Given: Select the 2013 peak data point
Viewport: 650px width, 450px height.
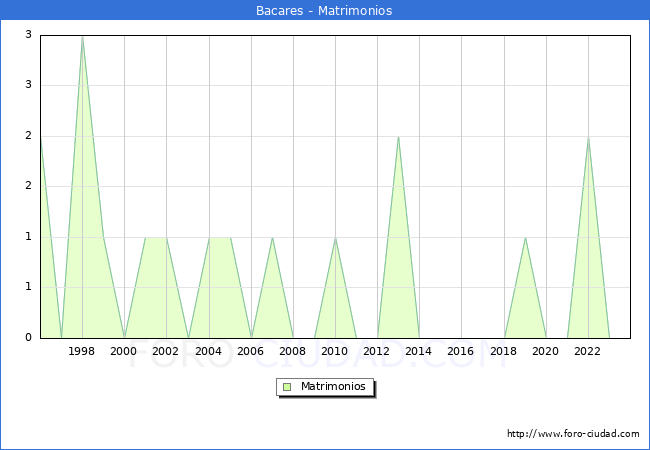Looking at the screenshot, I should point(398,137).
